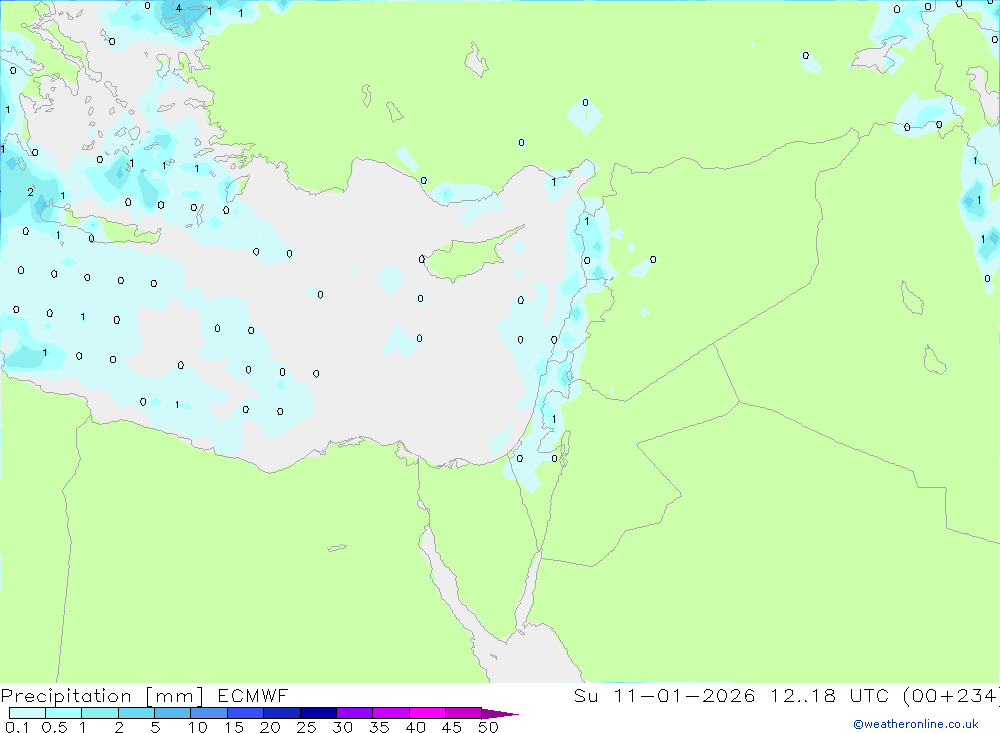Screen dimensions: 1000x733
Task: Click the '12..18 UTC' time range text
Action: point(830,695)
